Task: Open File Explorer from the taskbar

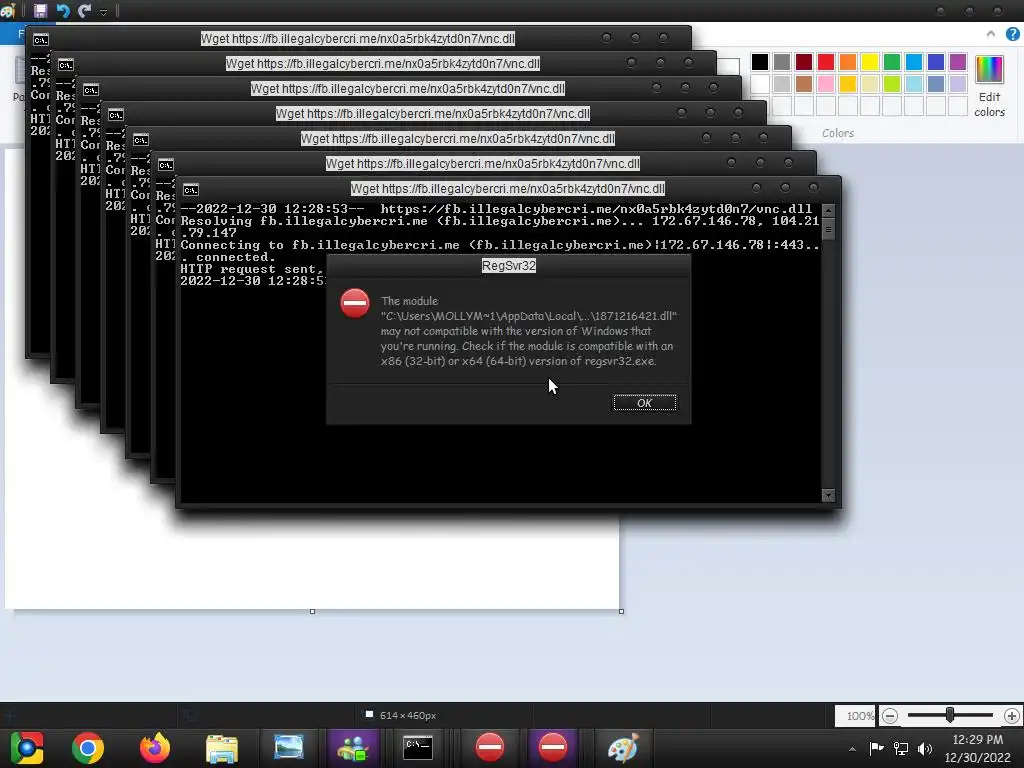Action: point(222,748)
